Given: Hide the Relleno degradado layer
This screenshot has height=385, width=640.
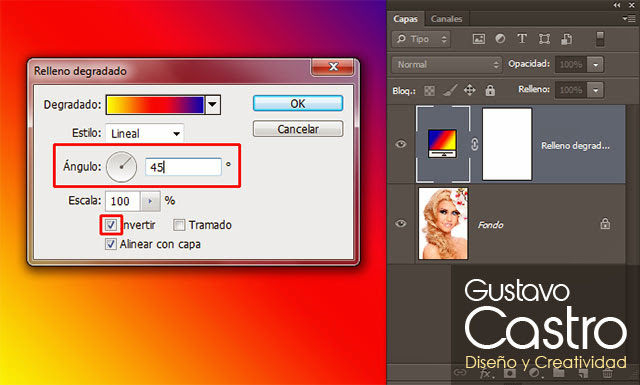Looking at the screenshot, I should tap(401, 144).
